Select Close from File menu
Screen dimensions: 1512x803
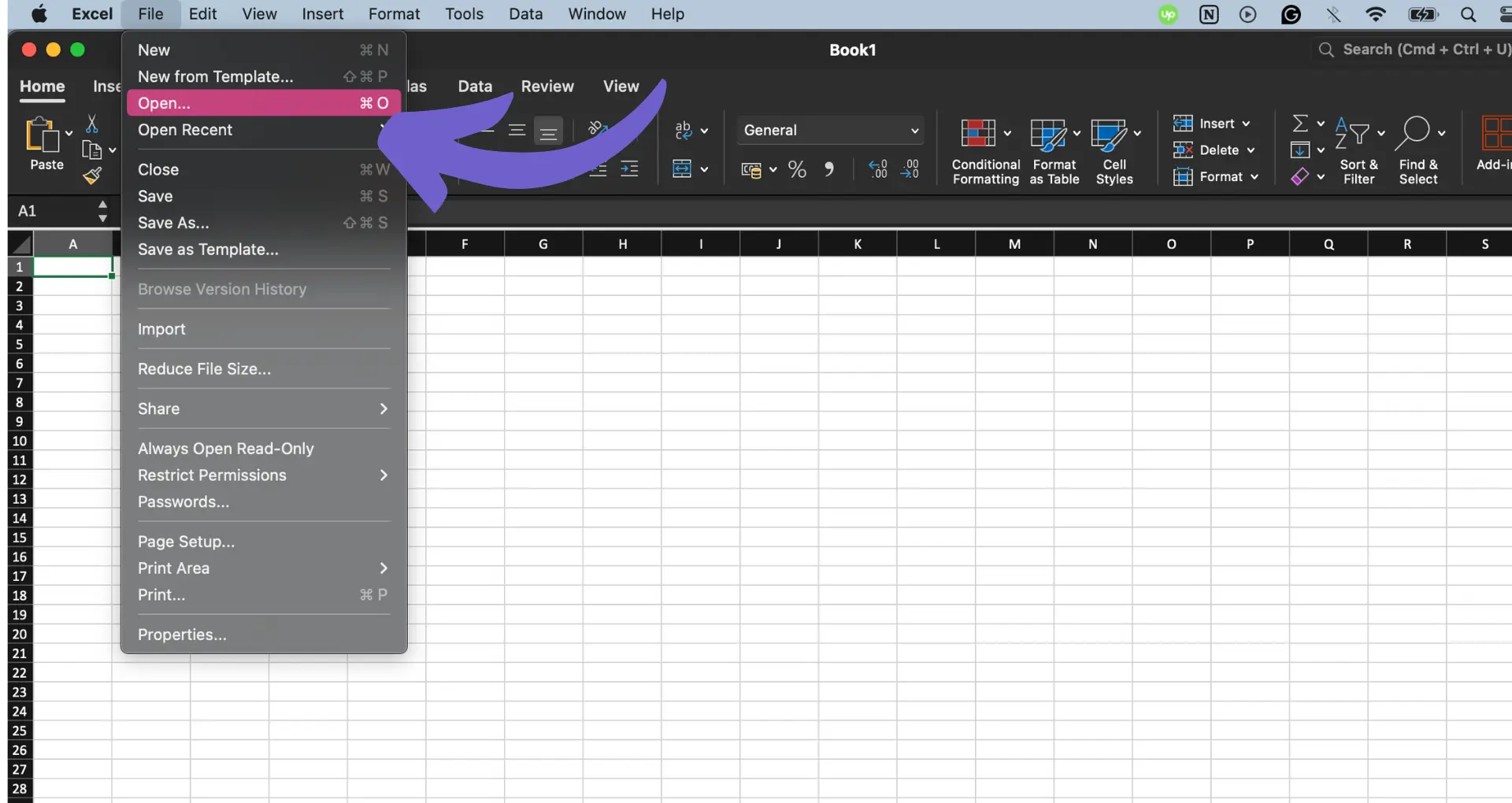click(x=264, y=170)
